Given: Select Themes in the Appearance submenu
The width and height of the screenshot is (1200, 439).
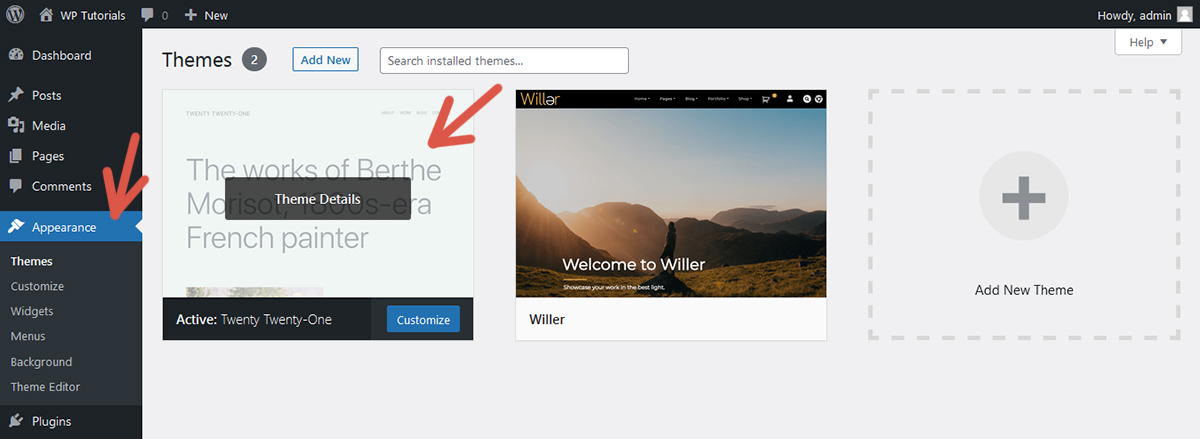Looking at the screenshot, I should [x=32, y=261].
